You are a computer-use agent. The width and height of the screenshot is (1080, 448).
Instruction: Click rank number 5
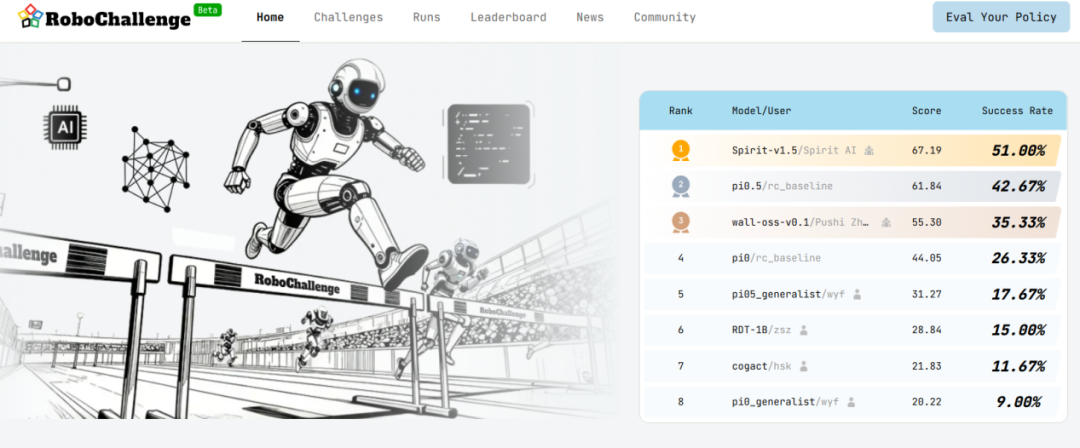pyautogui.click(x=681, y=294)
